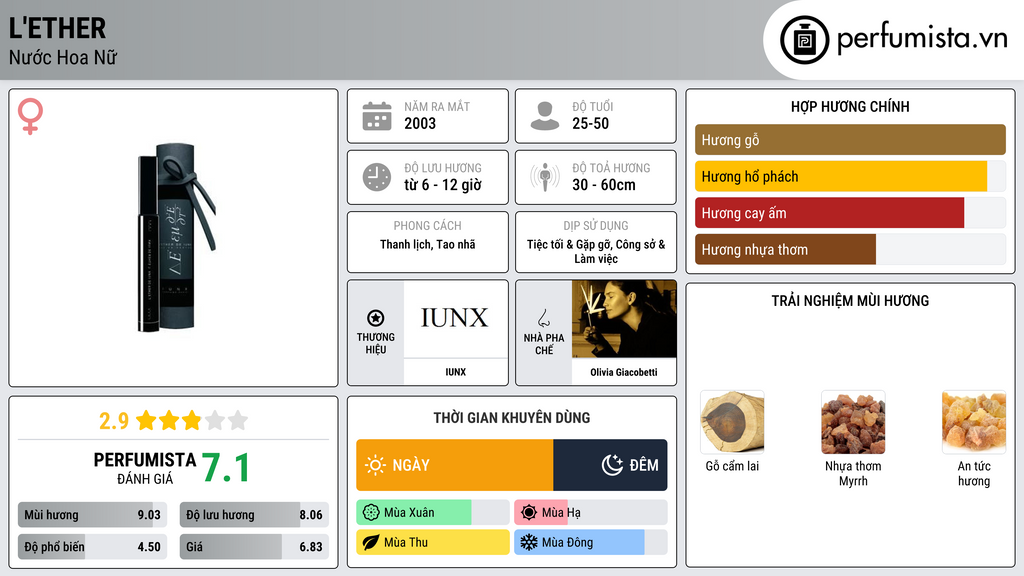Viewport: 1024px width, 576px height.
Task: Open the Olivia Giacobetti perfumer photo
Action: coord(624,319)
